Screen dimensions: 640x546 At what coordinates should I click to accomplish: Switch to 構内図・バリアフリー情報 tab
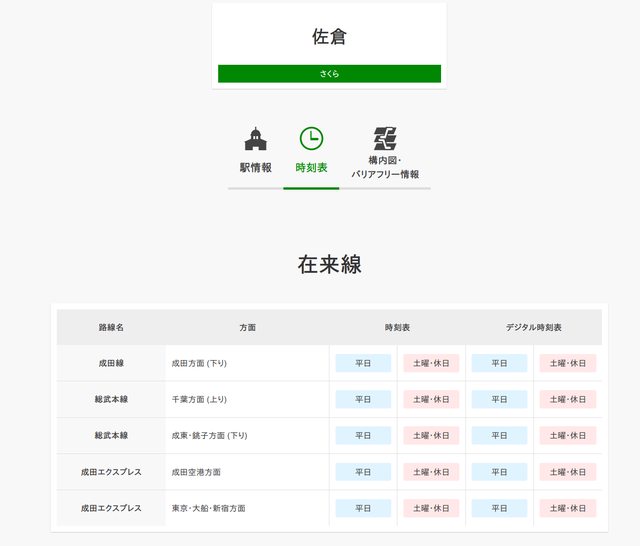(x=385, y=167)
